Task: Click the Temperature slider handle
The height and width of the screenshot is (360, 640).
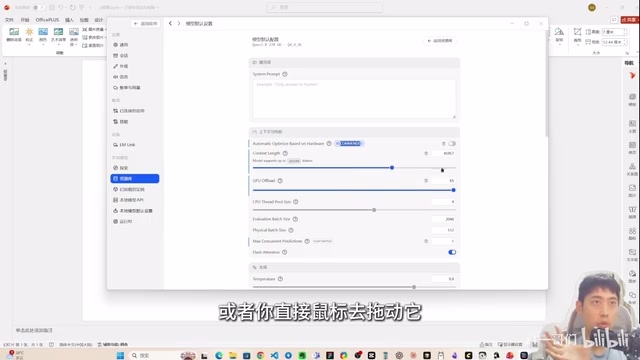Action: pyautogui.click(x=414, y=287)
